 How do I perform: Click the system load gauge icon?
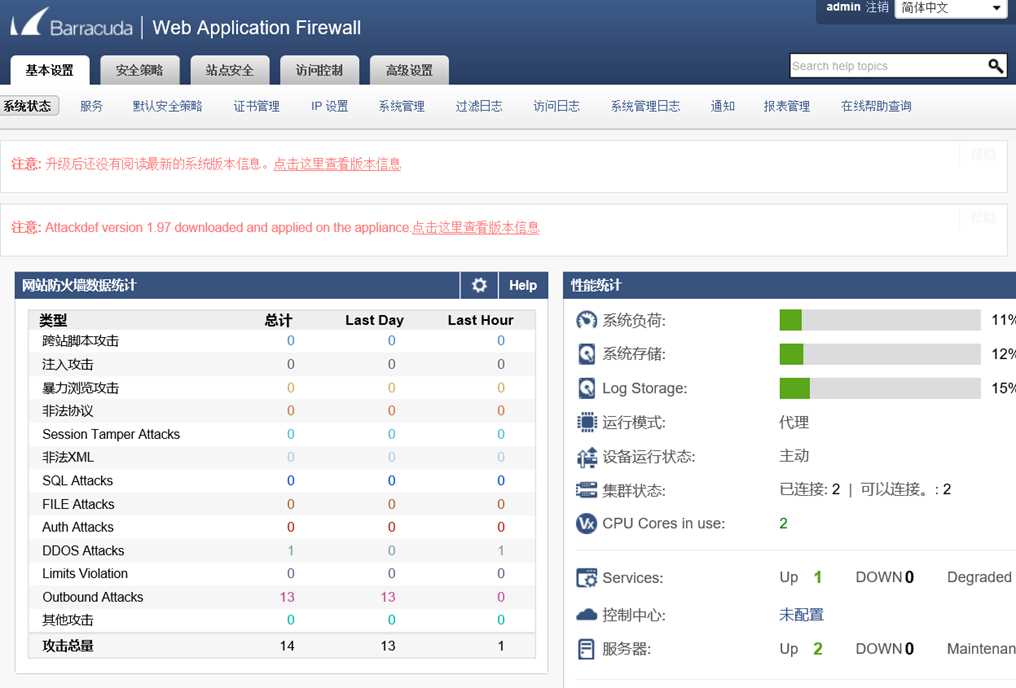click(x=586, y=320)
